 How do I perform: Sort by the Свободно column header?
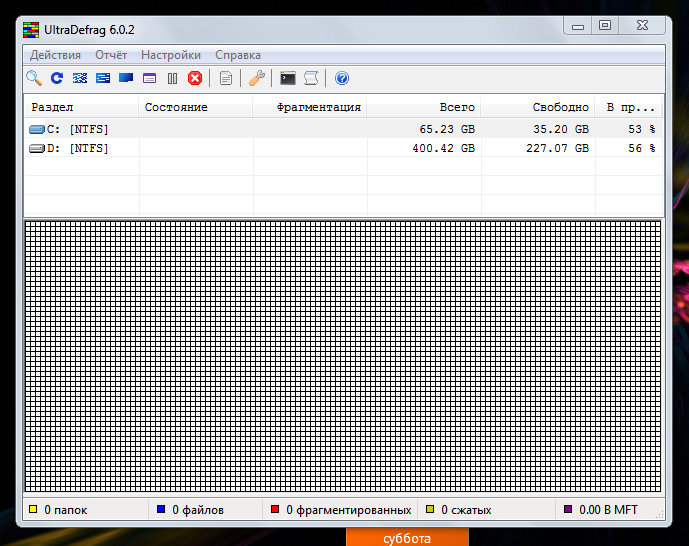coord(538,107)
